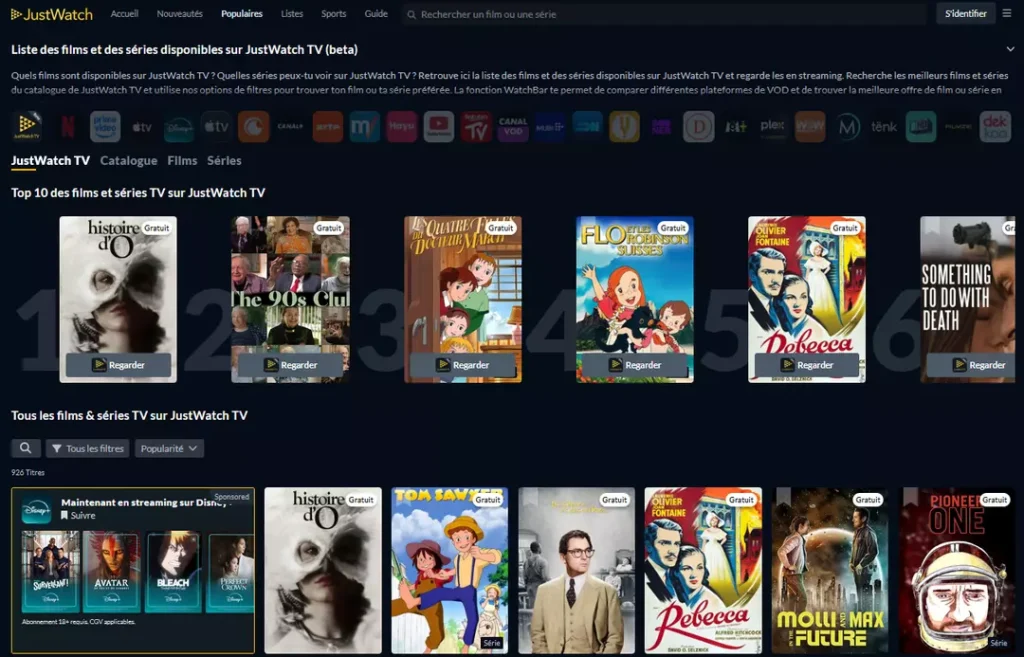Open Nouveautés in the top navigation

click(x=180, y=14)
